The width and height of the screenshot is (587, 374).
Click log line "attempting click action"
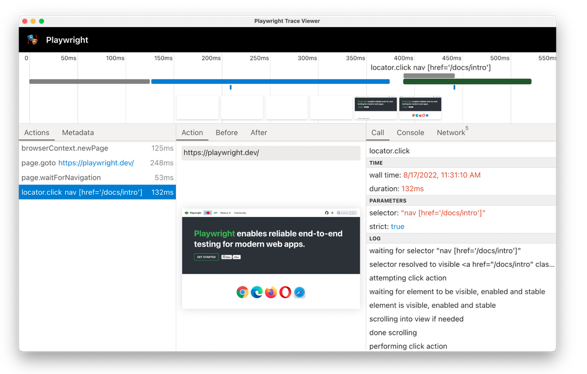(x=408, y=278)
